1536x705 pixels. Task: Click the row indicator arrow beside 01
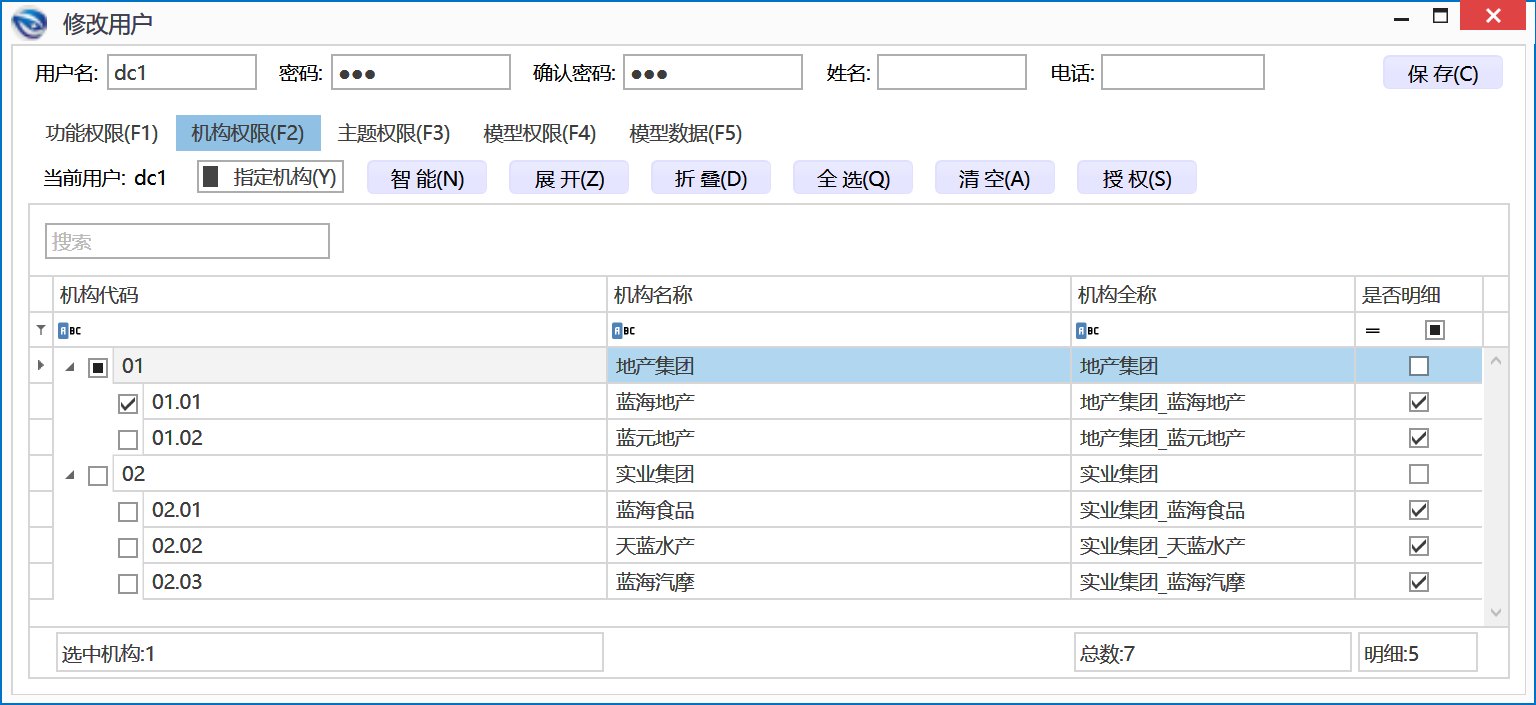coord(40,366)
